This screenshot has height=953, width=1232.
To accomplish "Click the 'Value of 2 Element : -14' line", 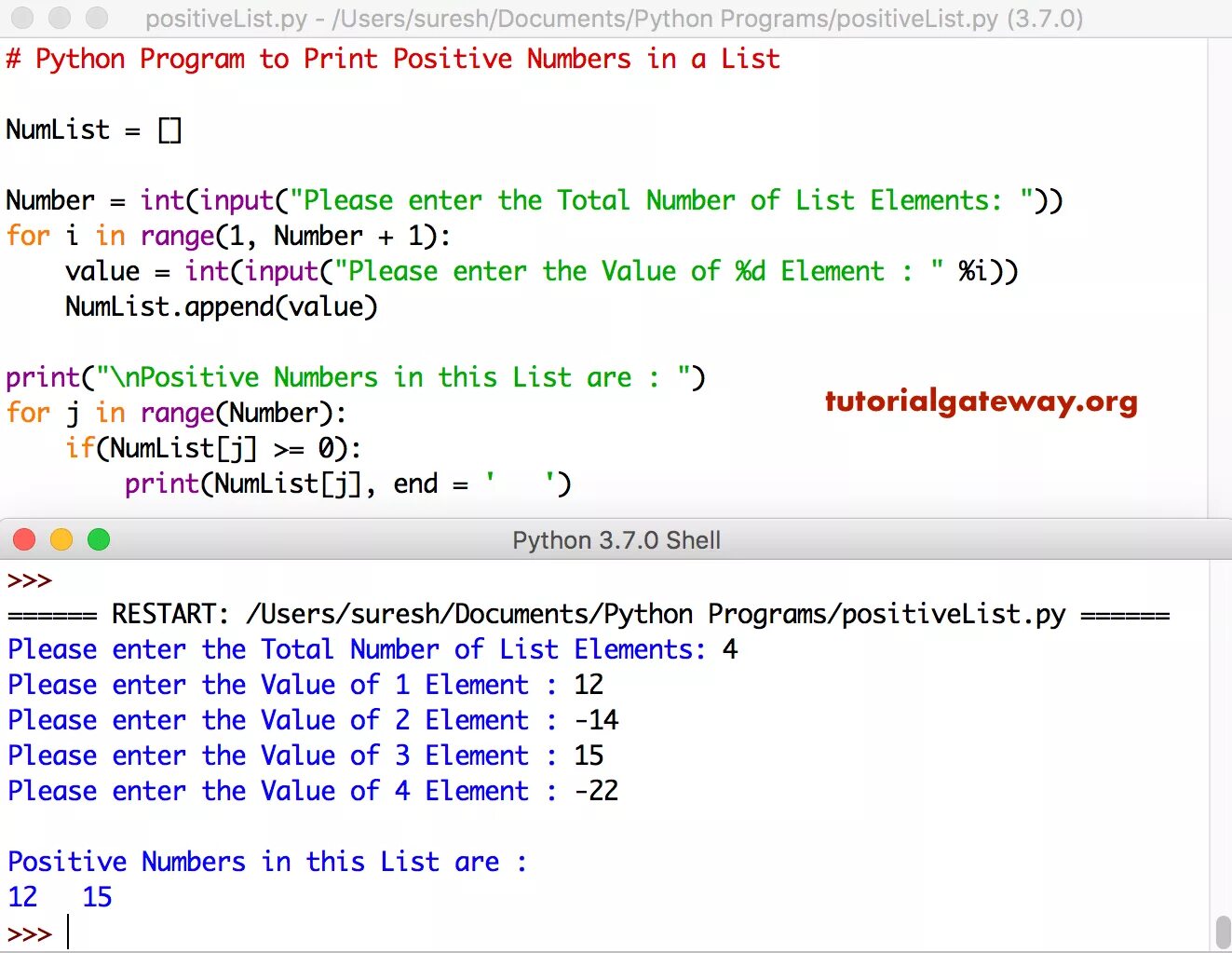I will pyautogui.click(x=313, y=720).
